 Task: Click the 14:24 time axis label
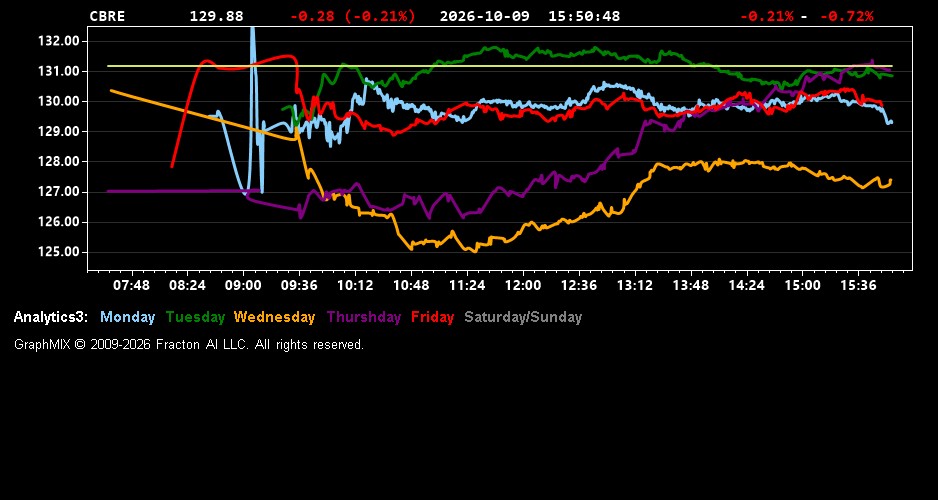click(x=747, y=285)
